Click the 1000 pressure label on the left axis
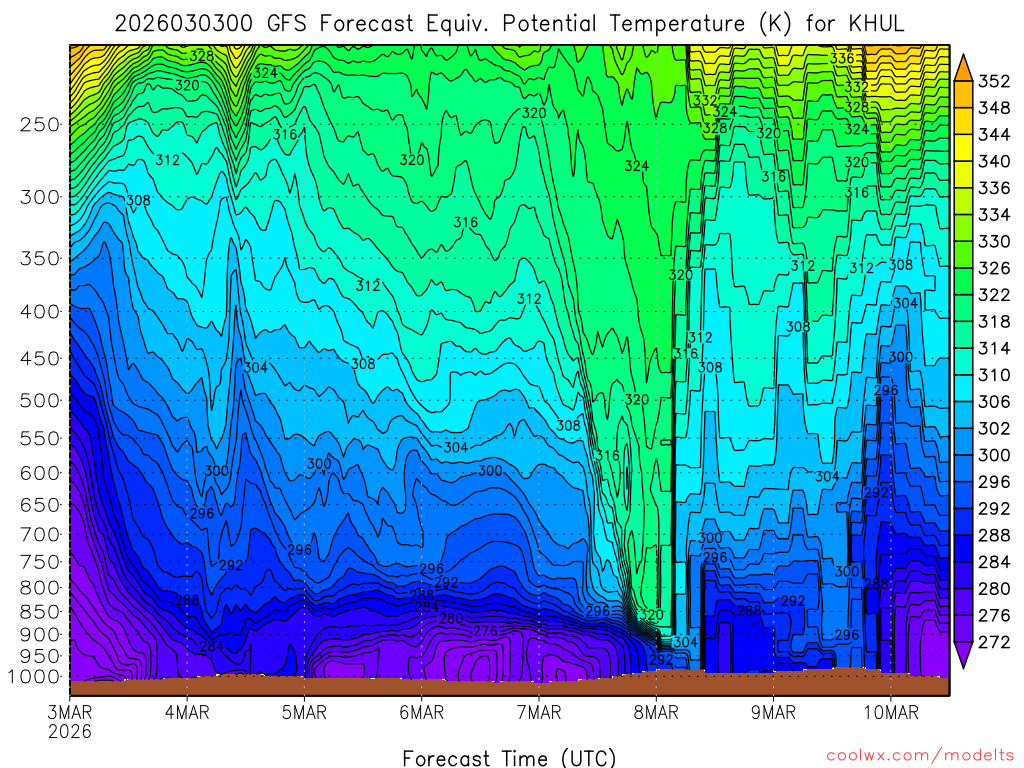1024x768 pixels. [35, 677]
